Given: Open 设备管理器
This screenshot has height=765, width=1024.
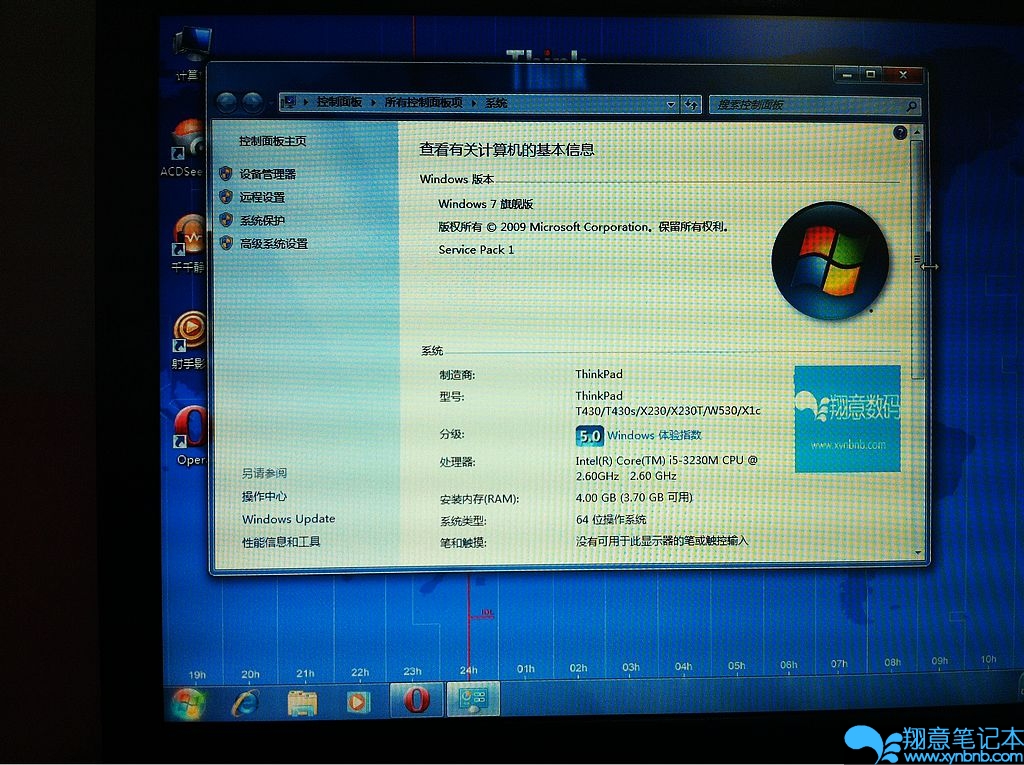Looking at the screenshot, I should click(267, 174).
